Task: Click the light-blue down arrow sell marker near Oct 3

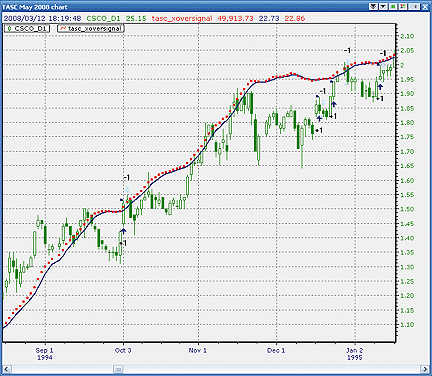Action: point(127,189)
